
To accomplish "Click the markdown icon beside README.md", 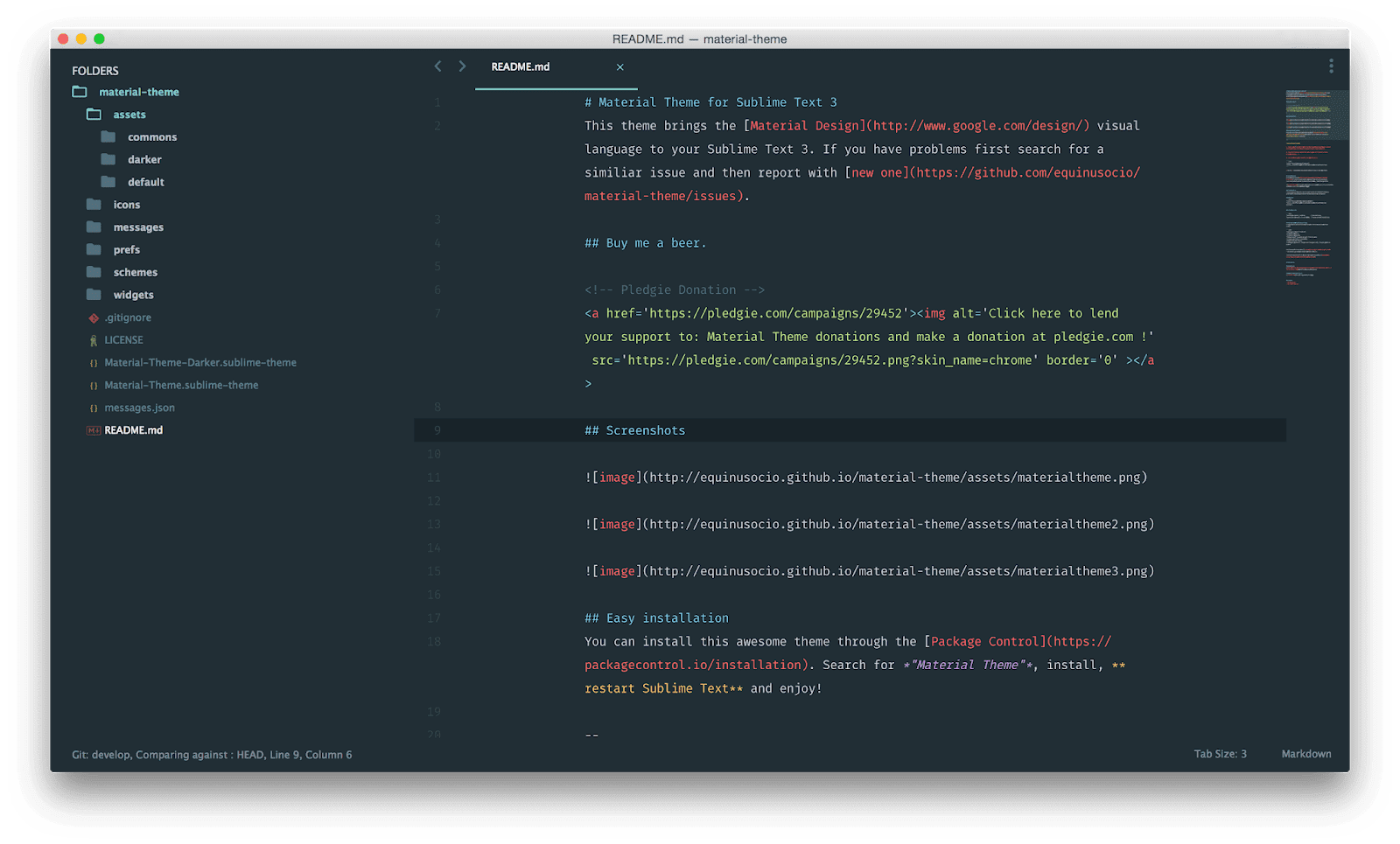I will point(94,430).
